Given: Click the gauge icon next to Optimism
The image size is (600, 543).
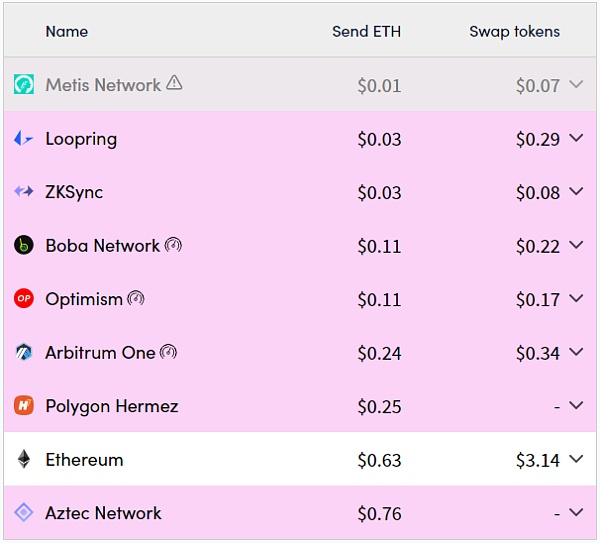Looking at the screenshot, I should click(136, 298).
